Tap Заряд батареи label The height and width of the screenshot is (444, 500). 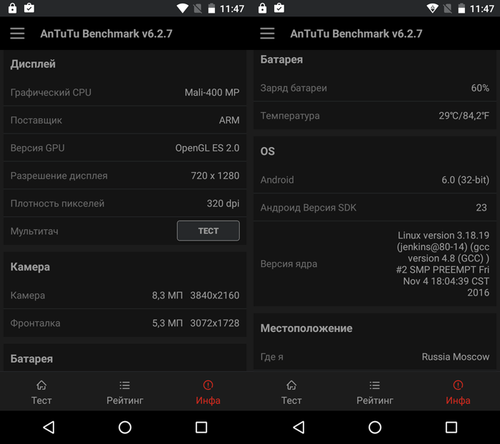click(x=294, y=88)
